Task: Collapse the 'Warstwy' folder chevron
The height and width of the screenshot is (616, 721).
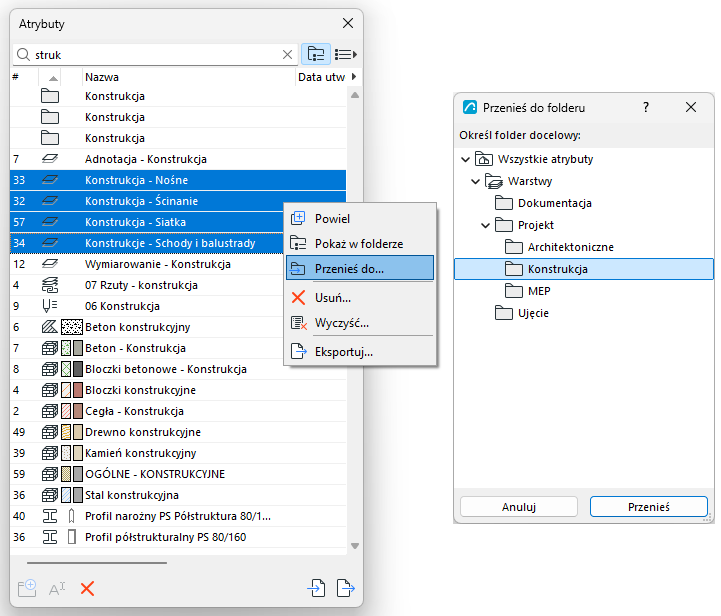Action: coord(475,182)
